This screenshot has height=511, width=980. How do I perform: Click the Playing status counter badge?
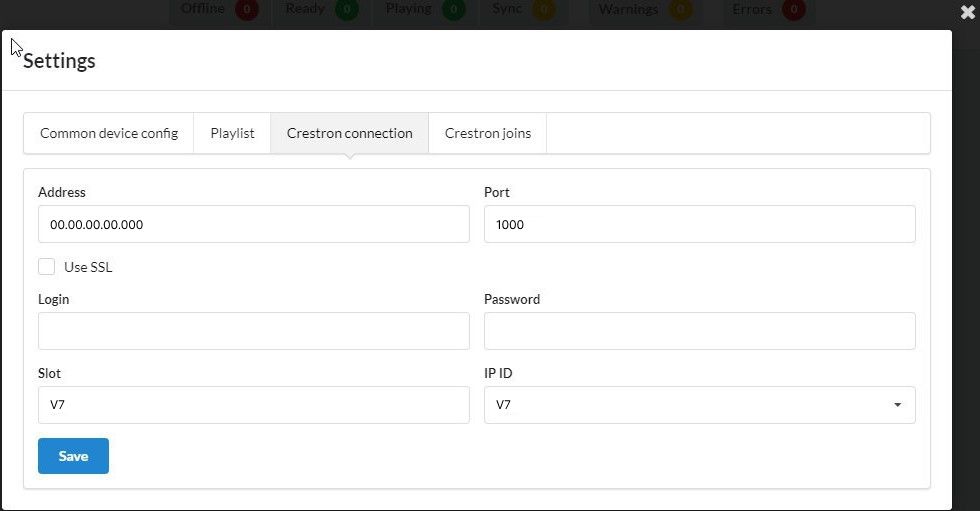coord(454,9)
